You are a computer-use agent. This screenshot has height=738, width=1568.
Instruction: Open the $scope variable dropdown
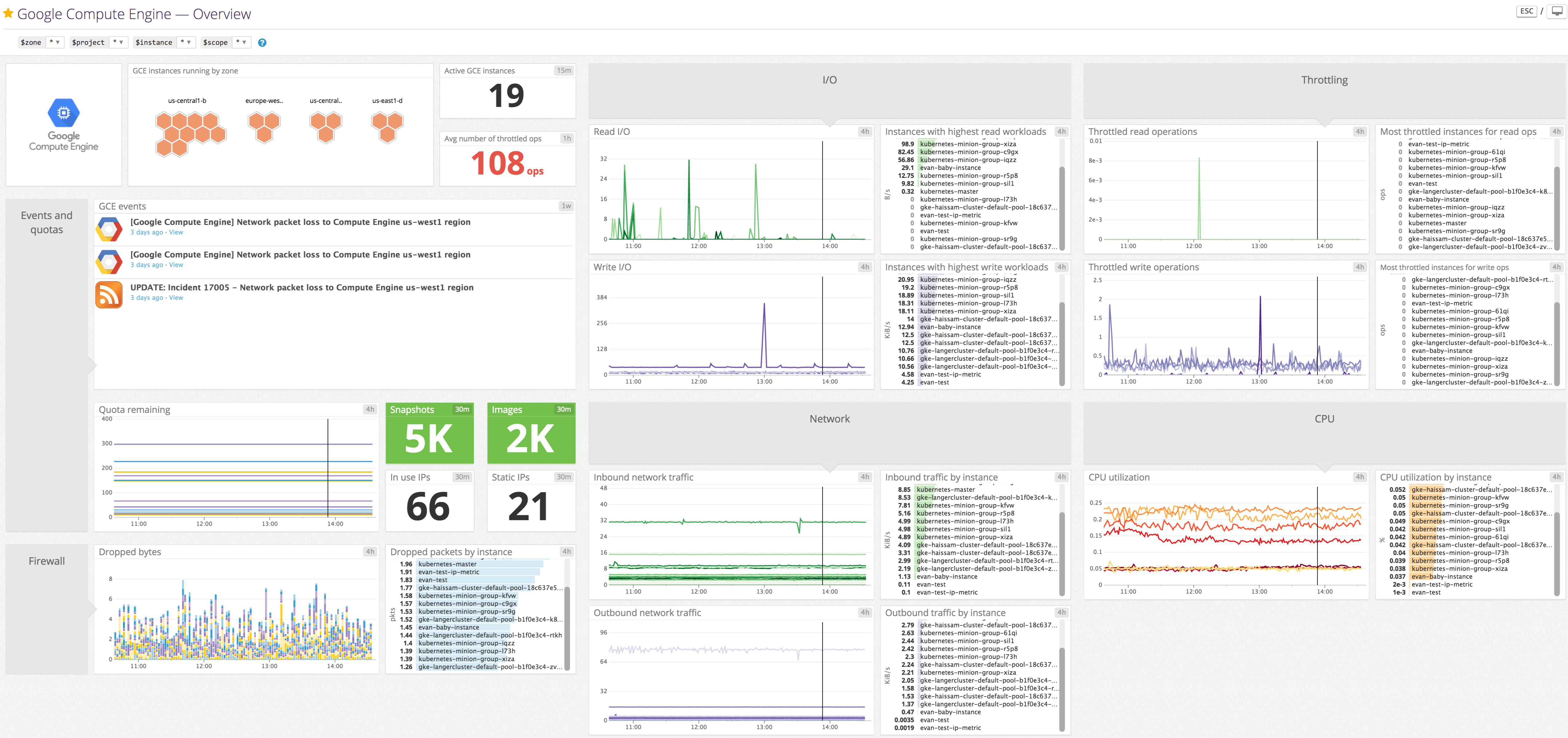click(243, 42)
